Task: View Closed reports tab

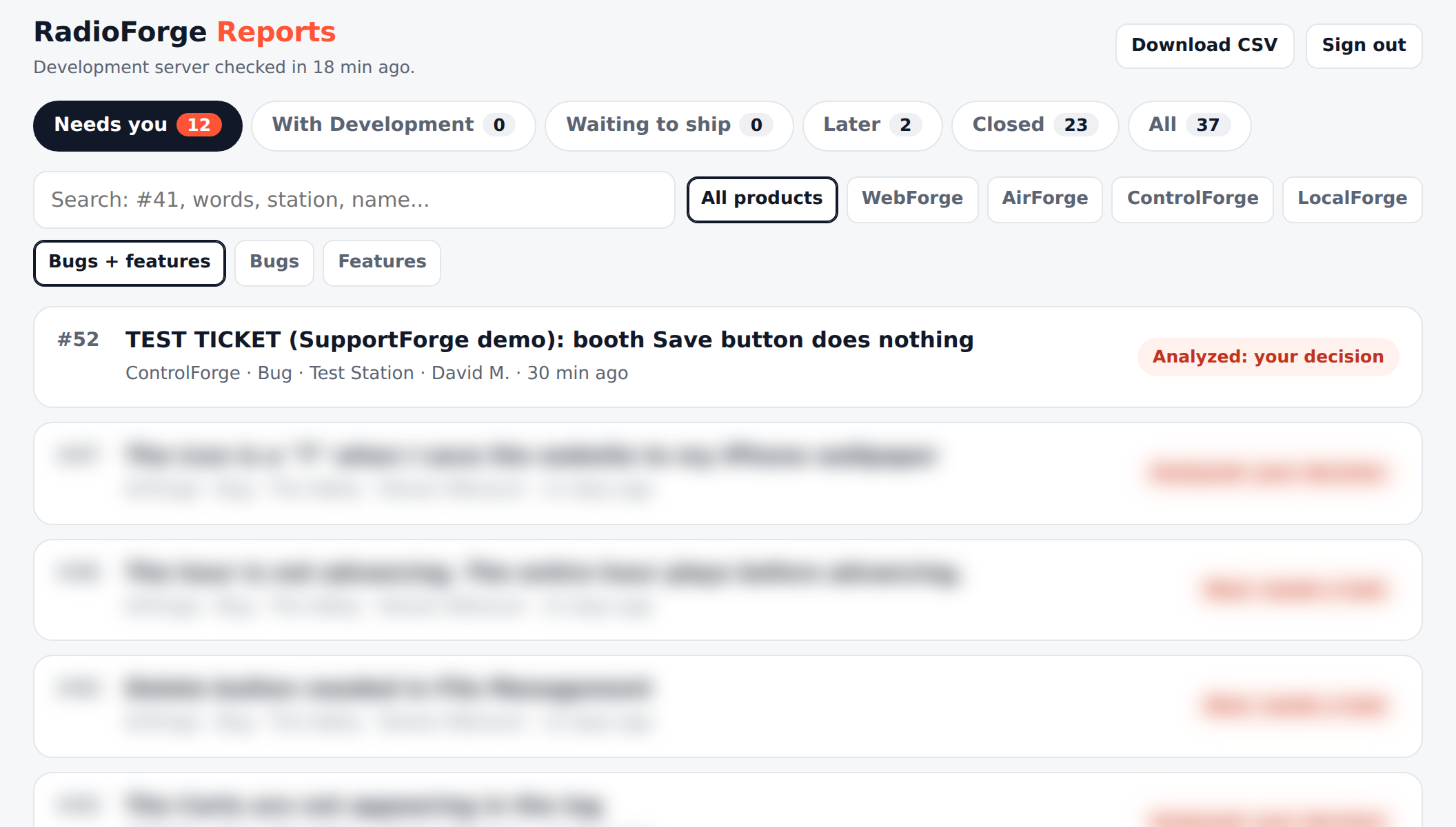Action: (x=1035, y=125)
